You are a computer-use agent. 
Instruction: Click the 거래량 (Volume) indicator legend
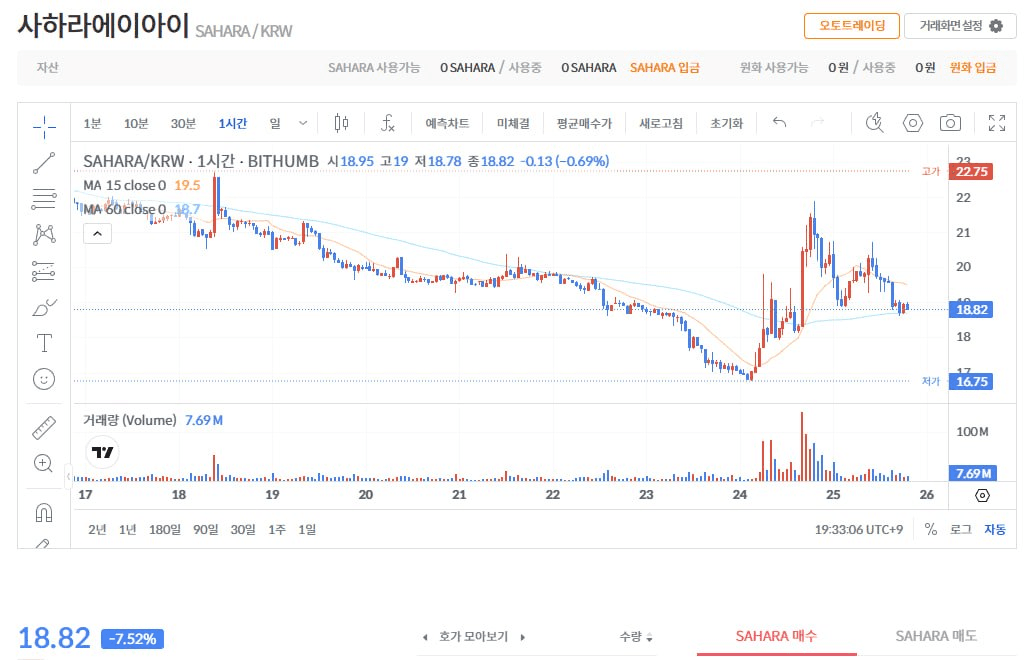tap(129, 420)
